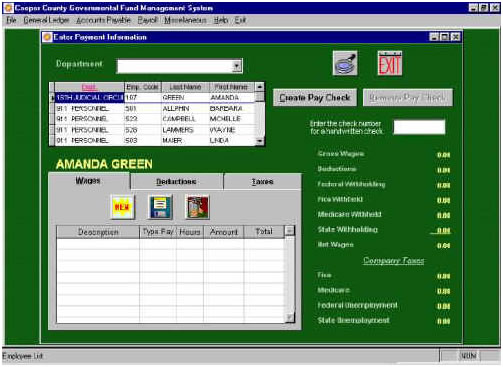Viewport: 503px width, 367px height.
Task: Click the Emp. Code column header
Action: (143, 87)
